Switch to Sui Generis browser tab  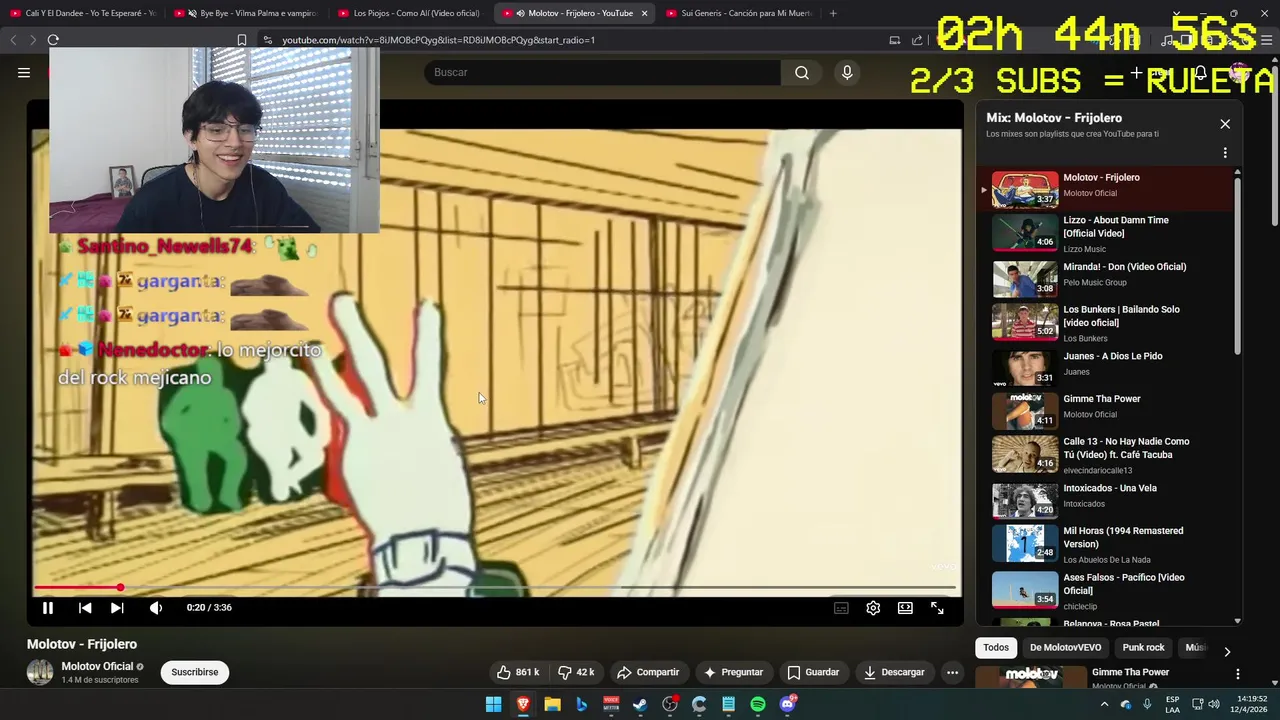[x=738, y=13]
